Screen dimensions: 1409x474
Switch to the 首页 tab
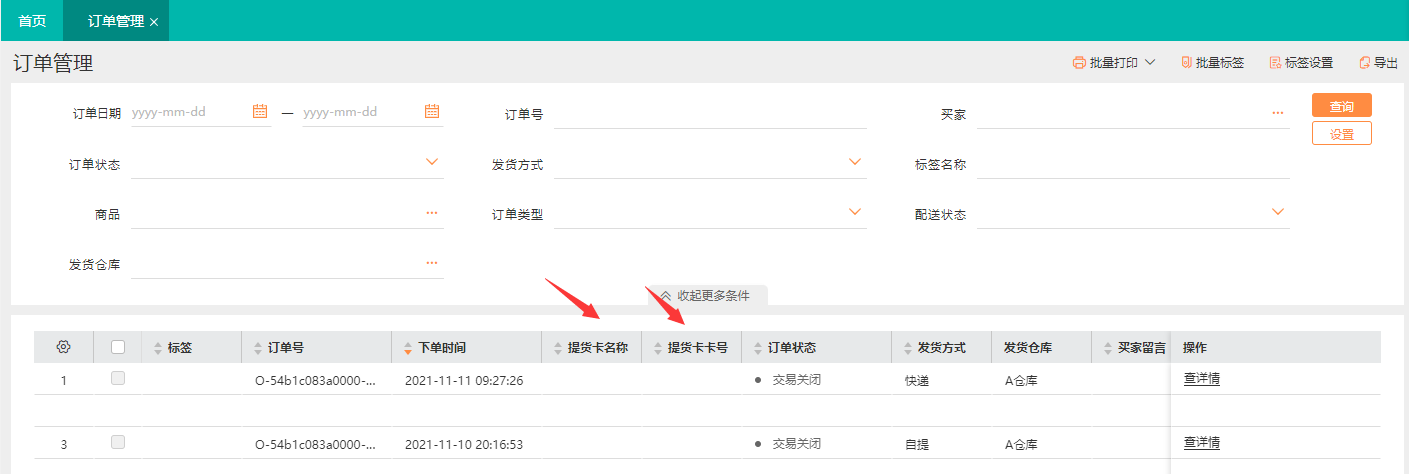point(32,21)
